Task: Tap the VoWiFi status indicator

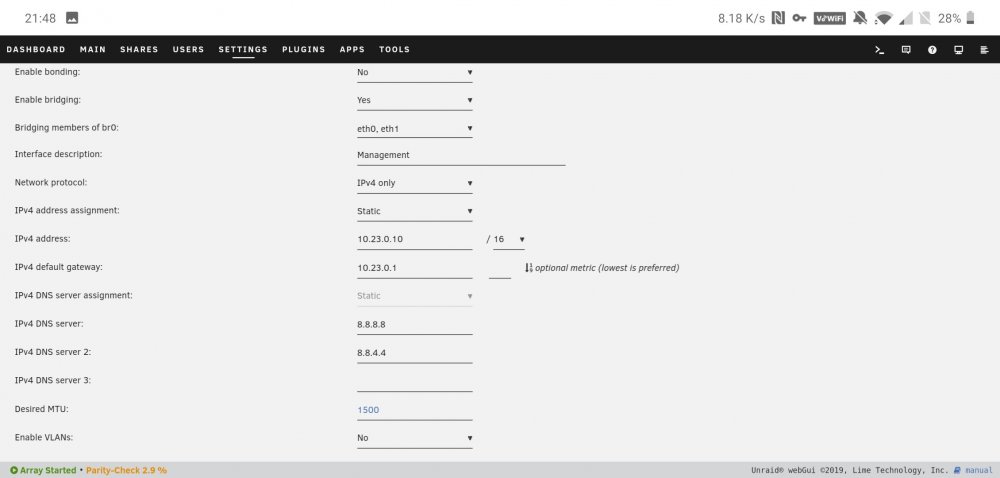Action: 830,18
